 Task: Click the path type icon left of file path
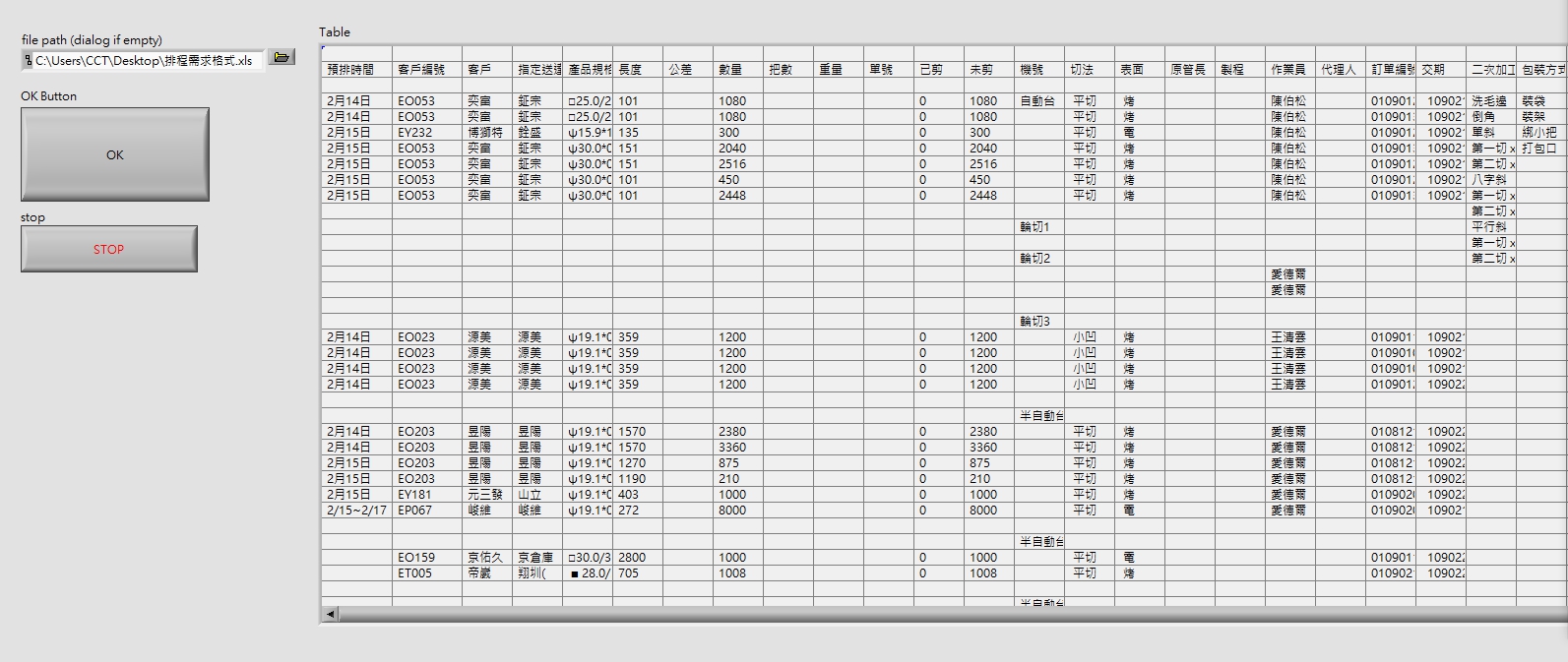click(28, 61)
